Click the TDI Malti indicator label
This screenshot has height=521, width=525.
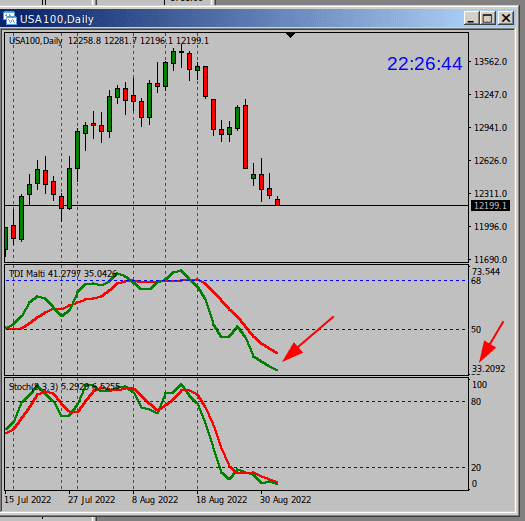pos(63,274)
